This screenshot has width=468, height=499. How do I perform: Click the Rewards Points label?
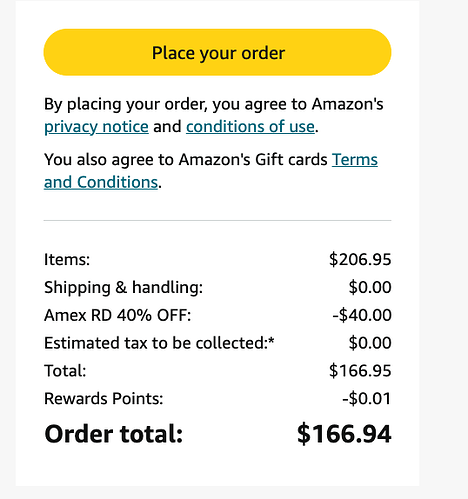104,399
